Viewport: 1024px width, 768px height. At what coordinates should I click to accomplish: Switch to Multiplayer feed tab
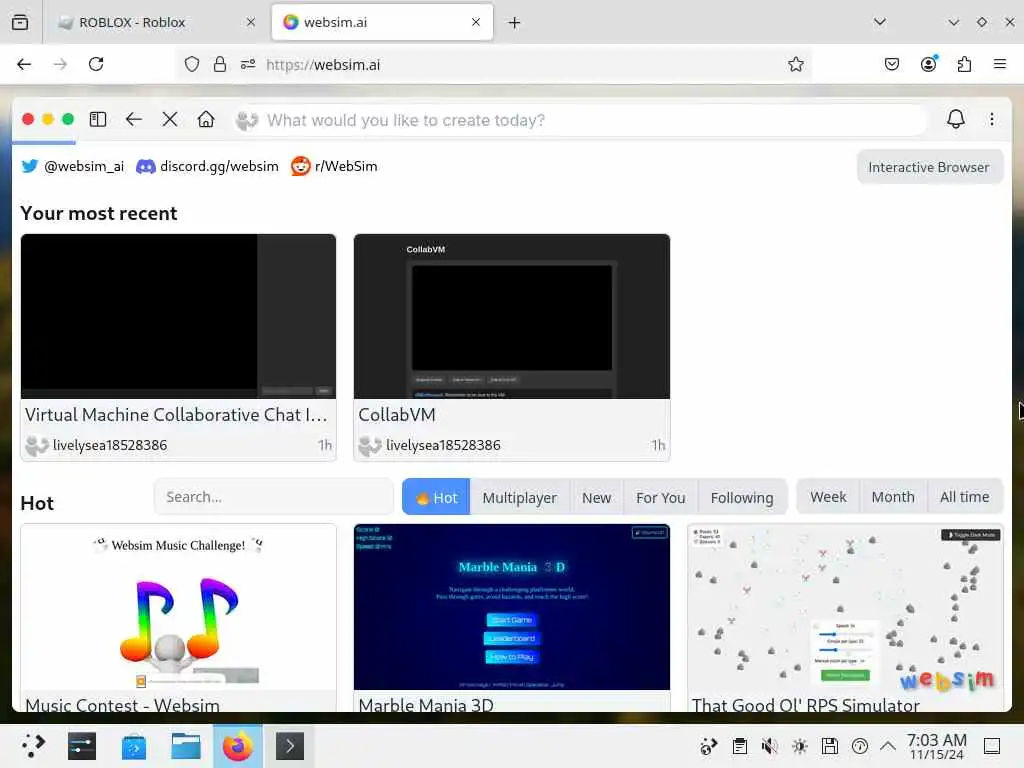(520, 498)
